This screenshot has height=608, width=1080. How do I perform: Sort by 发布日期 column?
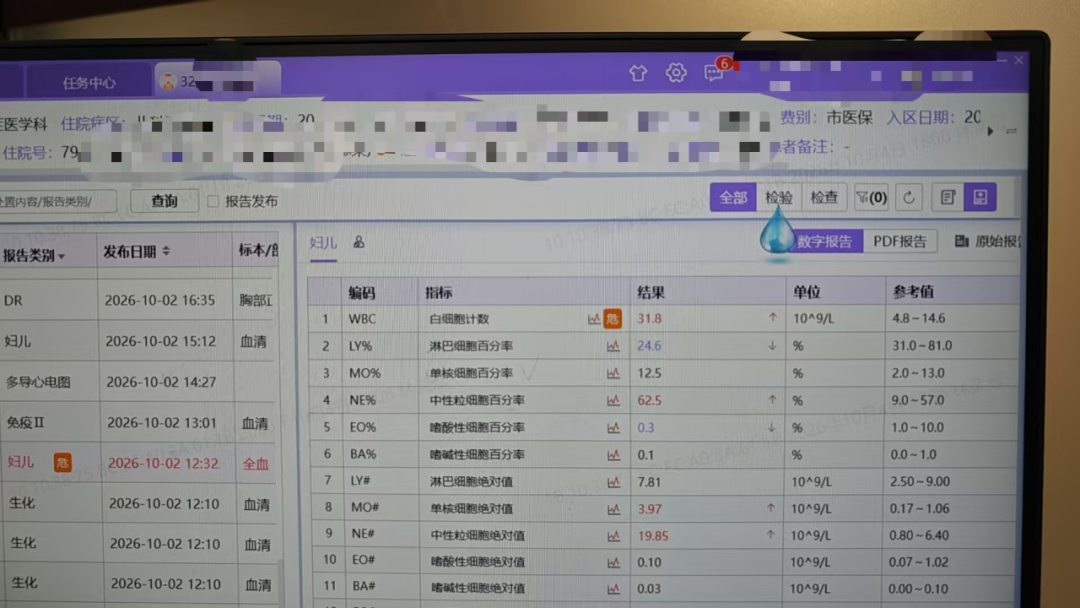(166, 252)
